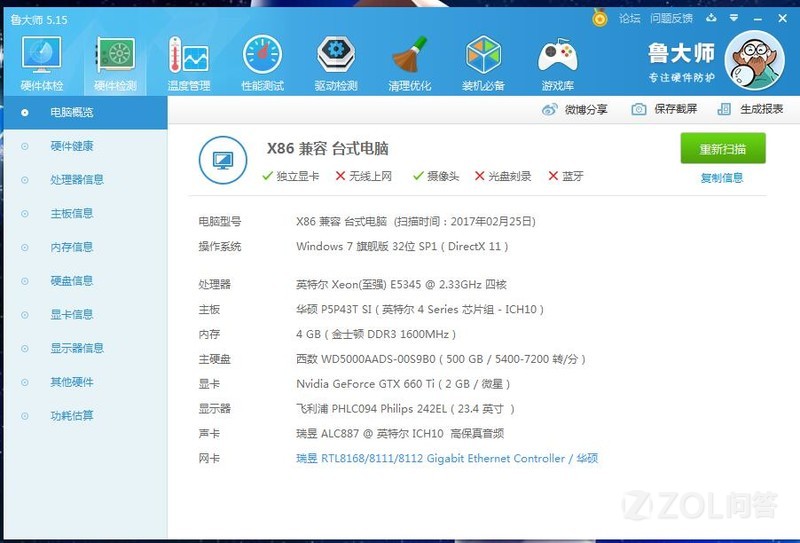This screenshot has height=543, width=800.
Task: Select 电脑概览 in the sidebar
Action: coord(85,112)
